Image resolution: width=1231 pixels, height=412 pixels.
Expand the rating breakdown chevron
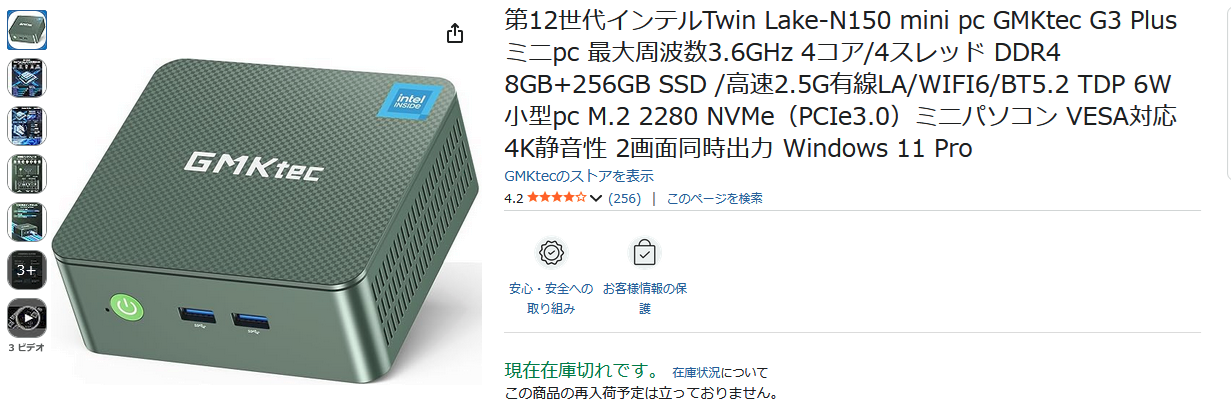[597, 198]
